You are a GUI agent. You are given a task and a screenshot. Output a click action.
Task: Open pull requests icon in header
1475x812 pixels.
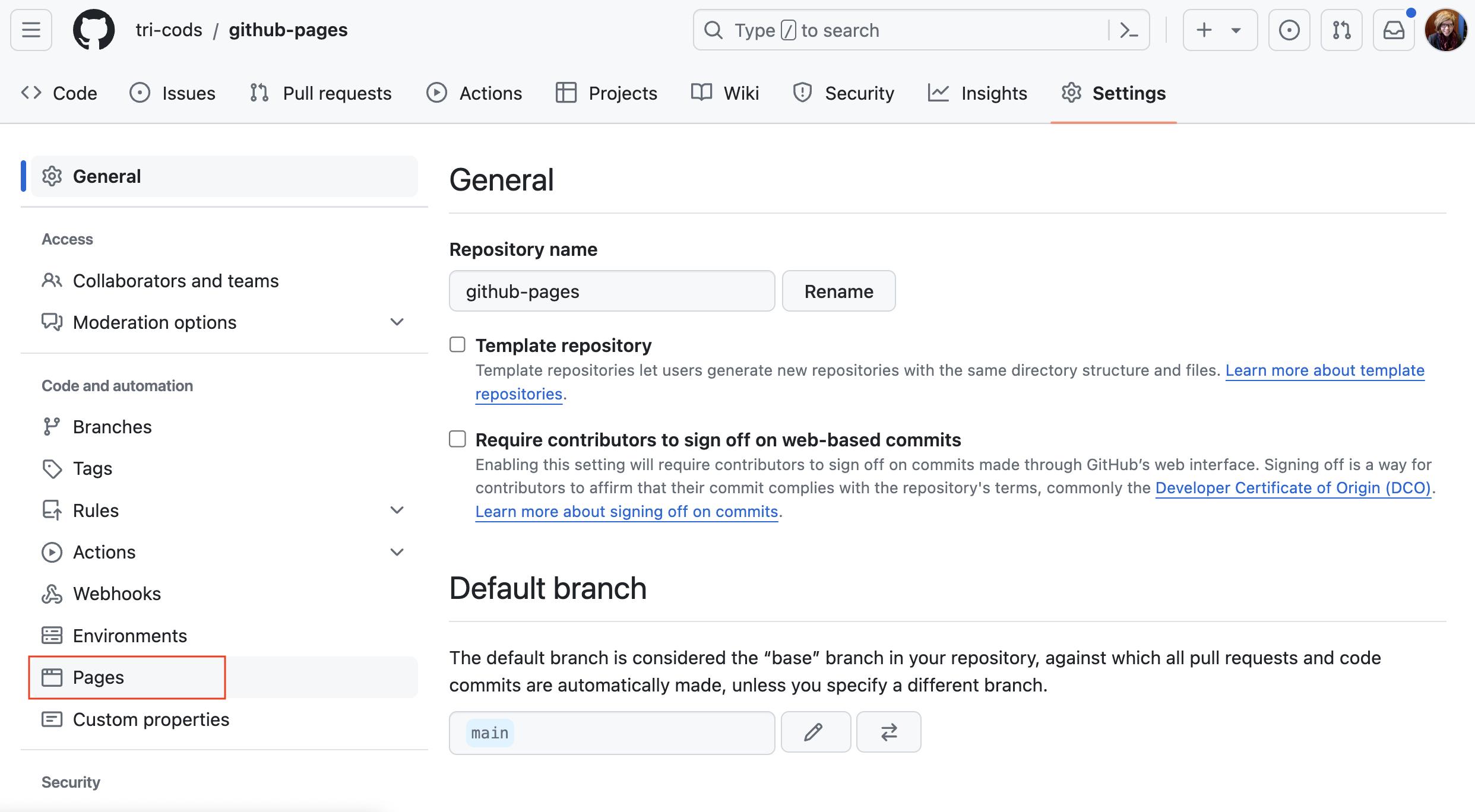click(1341, 30)
